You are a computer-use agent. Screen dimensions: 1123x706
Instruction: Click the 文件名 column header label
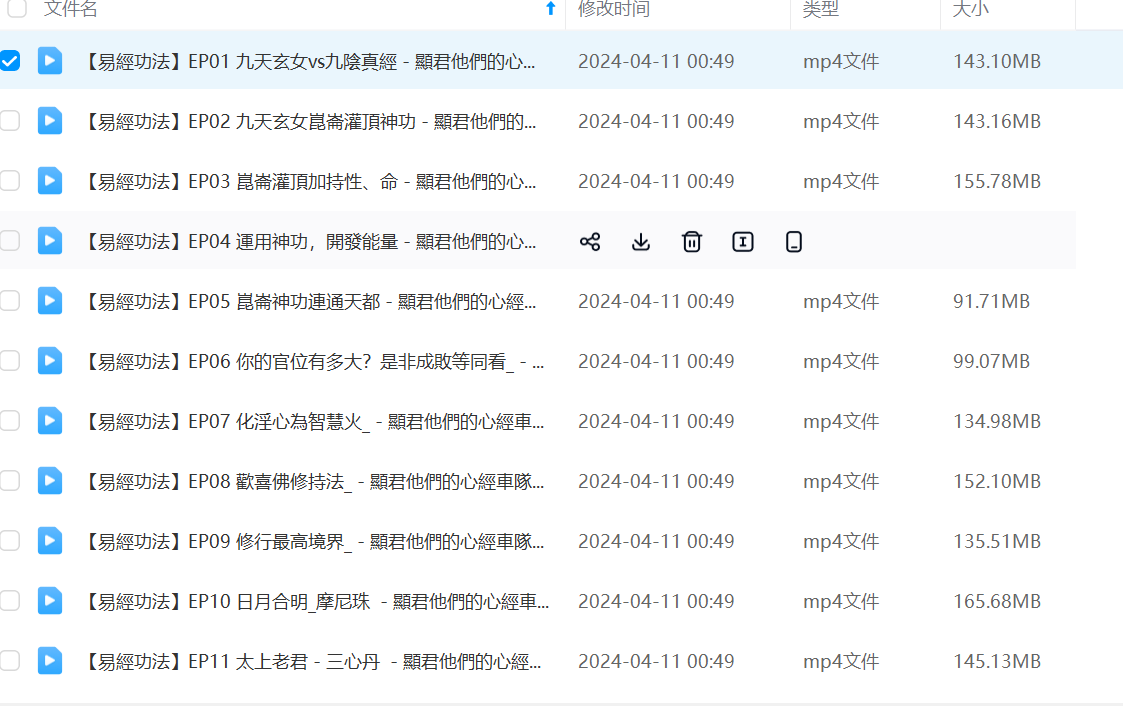click(x=71, y=9)
